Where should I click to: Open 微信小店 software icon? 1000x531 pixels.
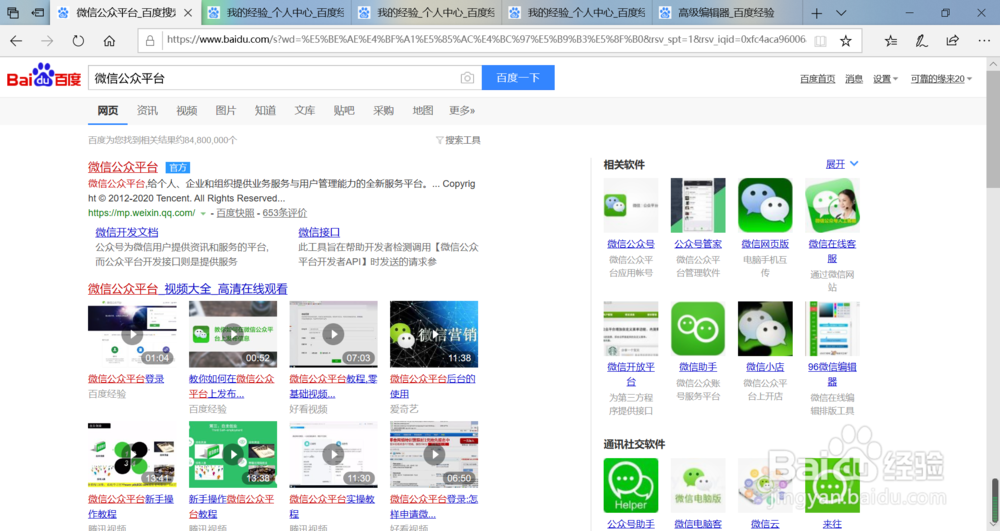pyautogui.click(x=765, y=328)
